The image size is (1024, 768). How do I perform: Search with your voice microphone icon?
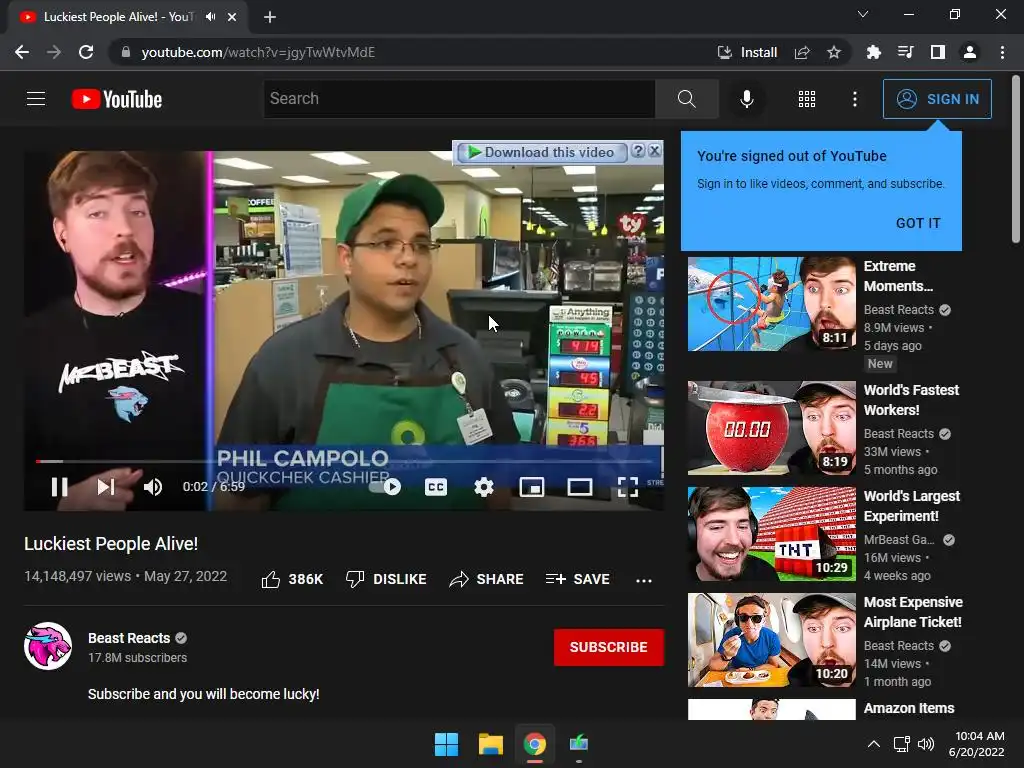(x=746, y=99)
